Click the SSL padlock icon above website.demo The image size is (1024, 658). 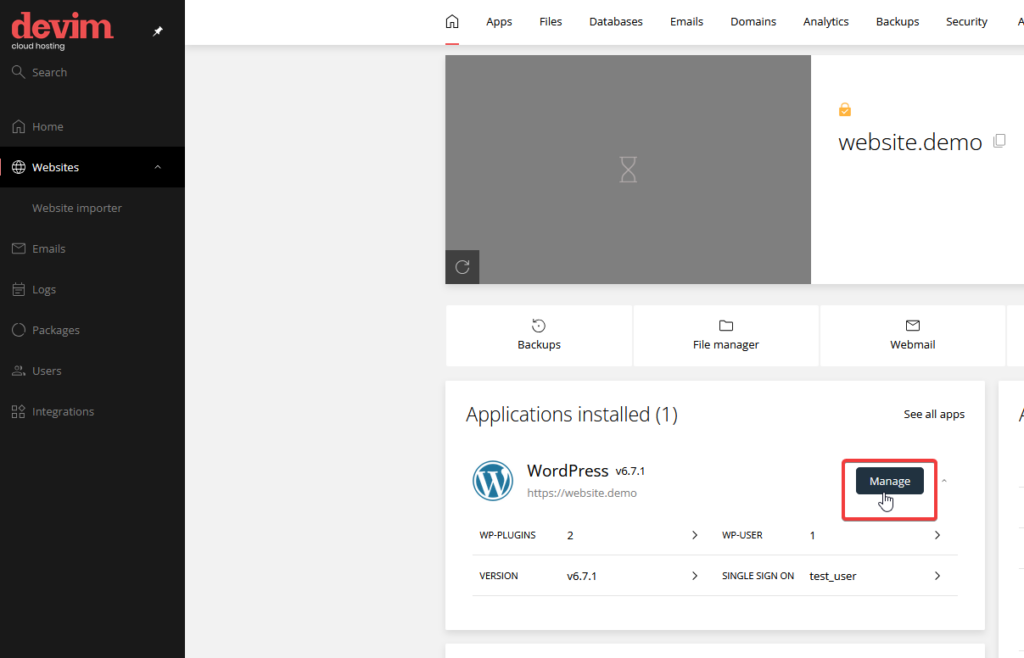pyautogui.click(x=845, y=108)
